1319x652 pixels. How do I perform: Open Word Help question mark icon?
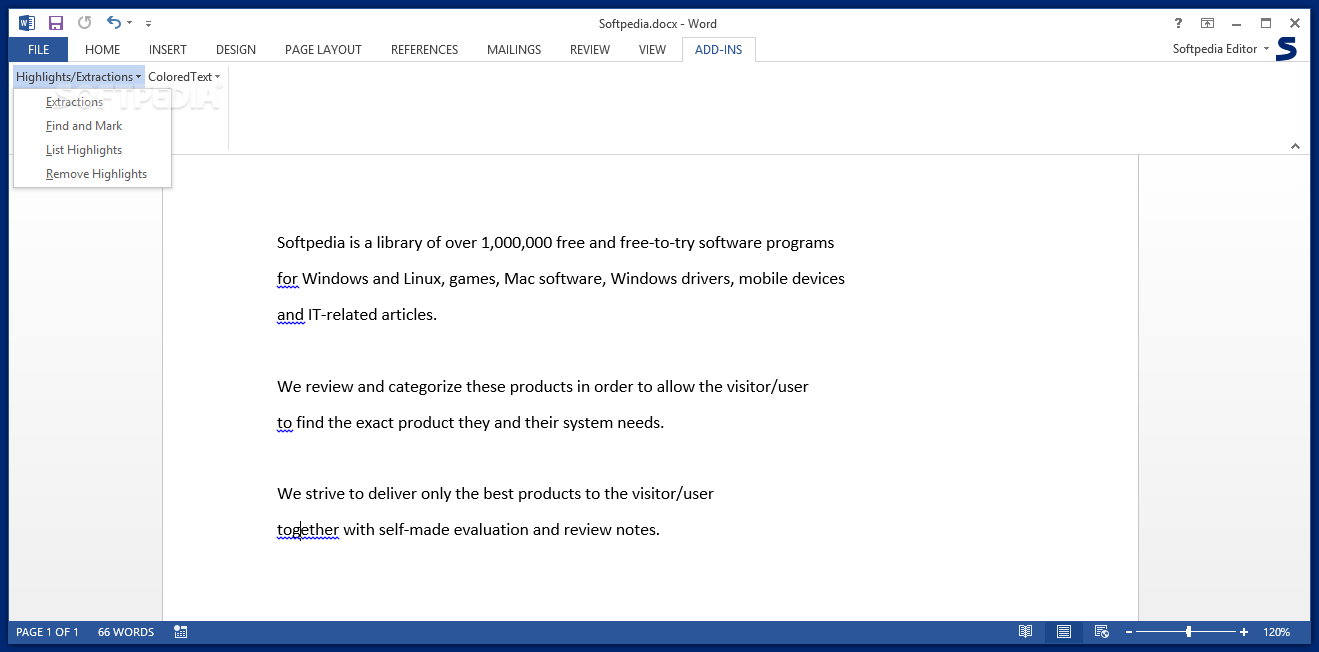click(1177, 23)
